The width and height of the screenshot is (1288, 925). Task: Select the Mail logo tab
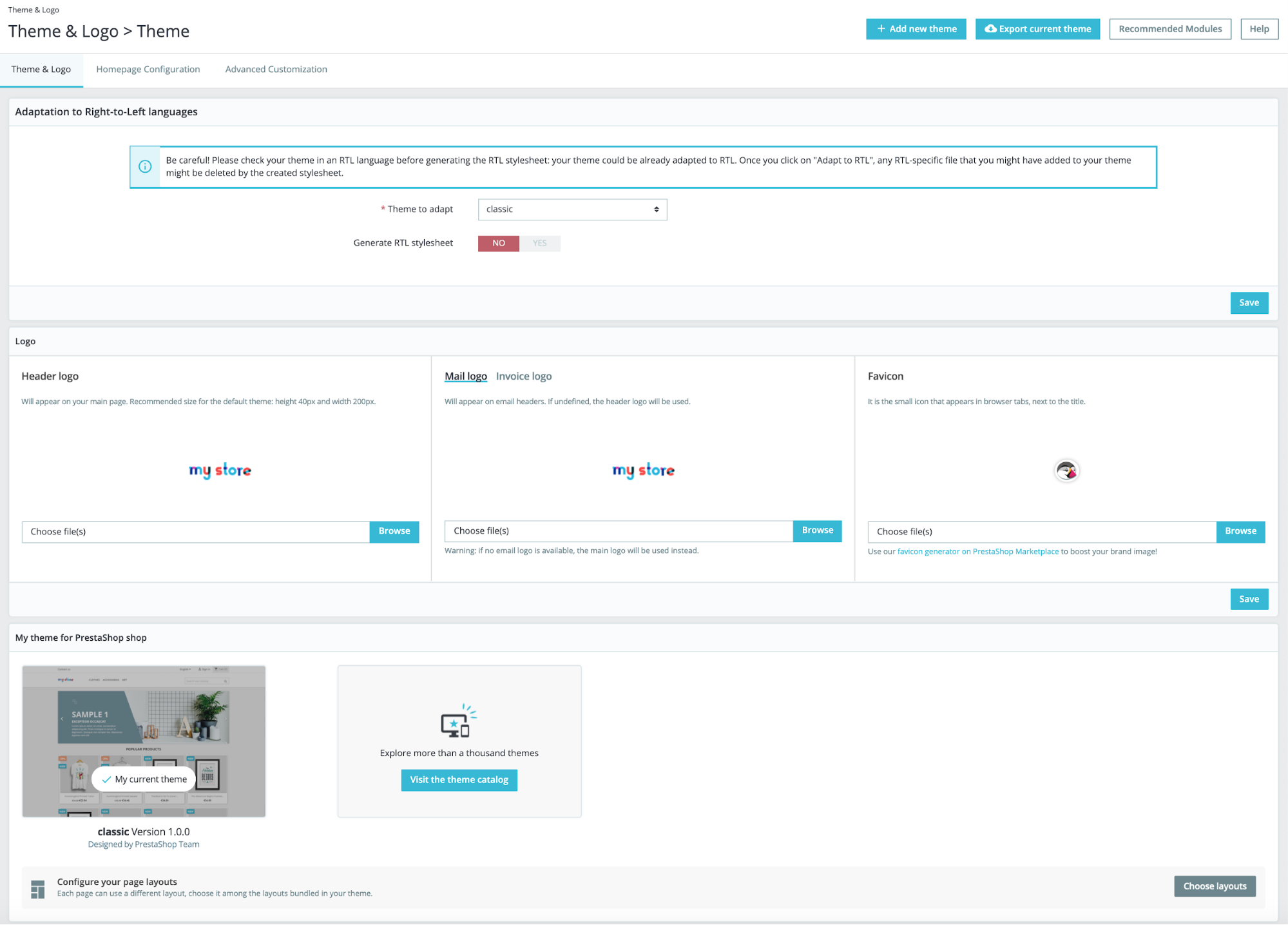click(x=466, y=376)
